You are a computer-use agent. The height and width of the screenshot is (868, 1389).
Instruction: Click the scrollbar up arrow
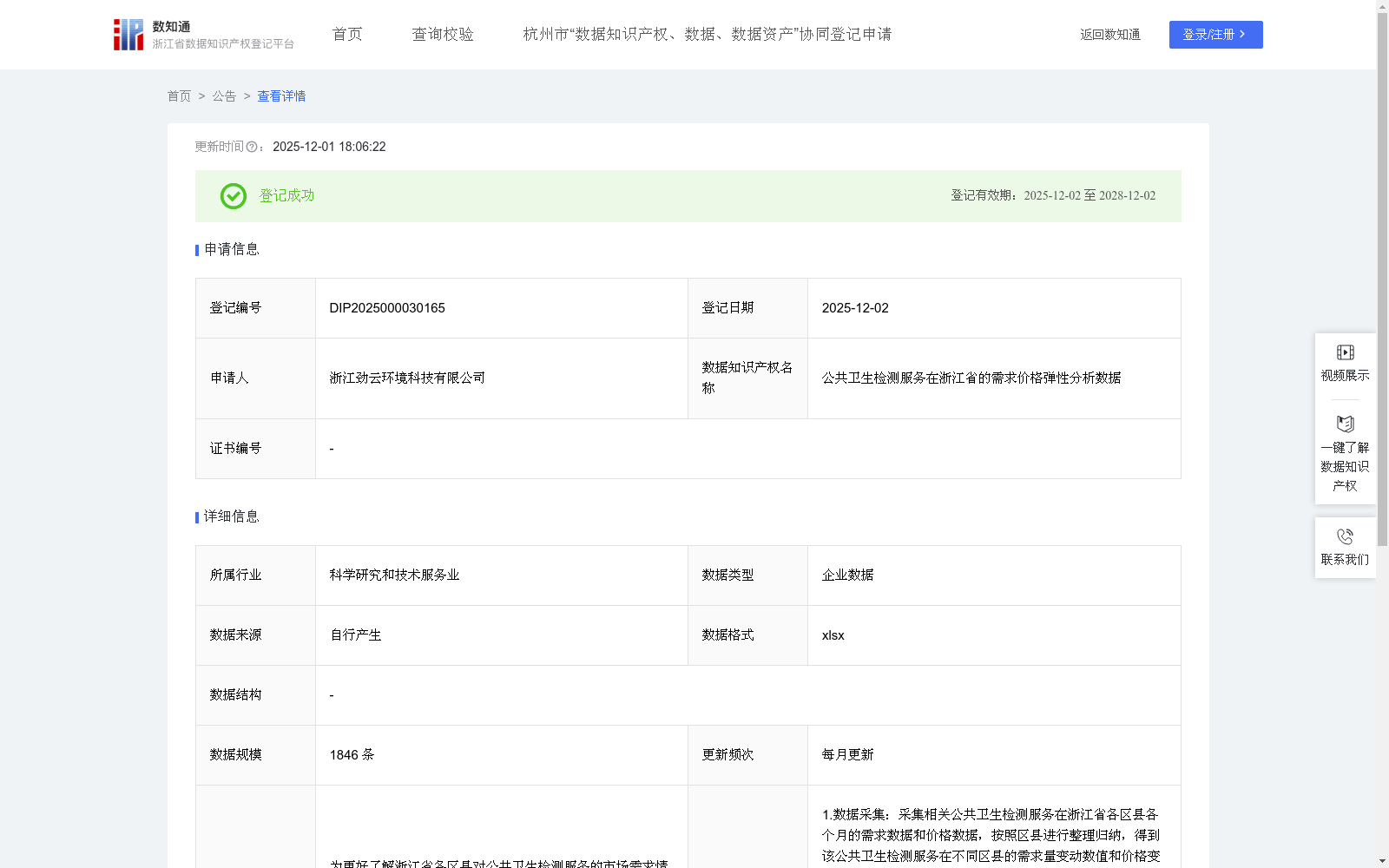coord(1382,6)
